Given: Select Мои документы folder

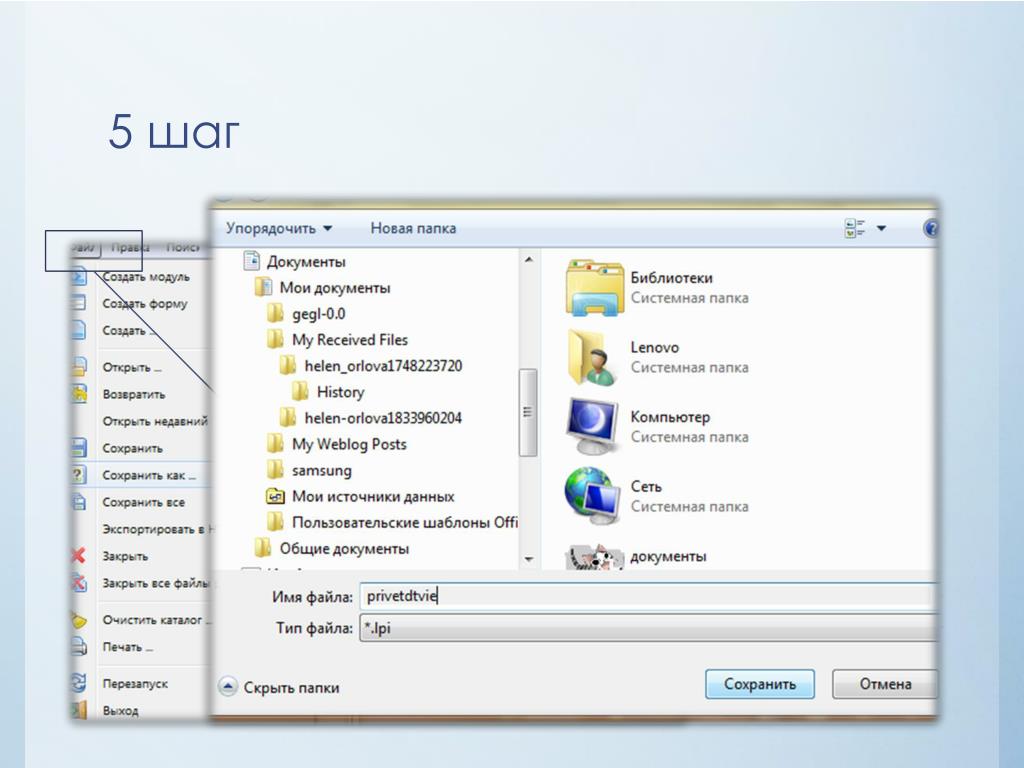Looking at the screenshot, I should (x=335, y=288).
